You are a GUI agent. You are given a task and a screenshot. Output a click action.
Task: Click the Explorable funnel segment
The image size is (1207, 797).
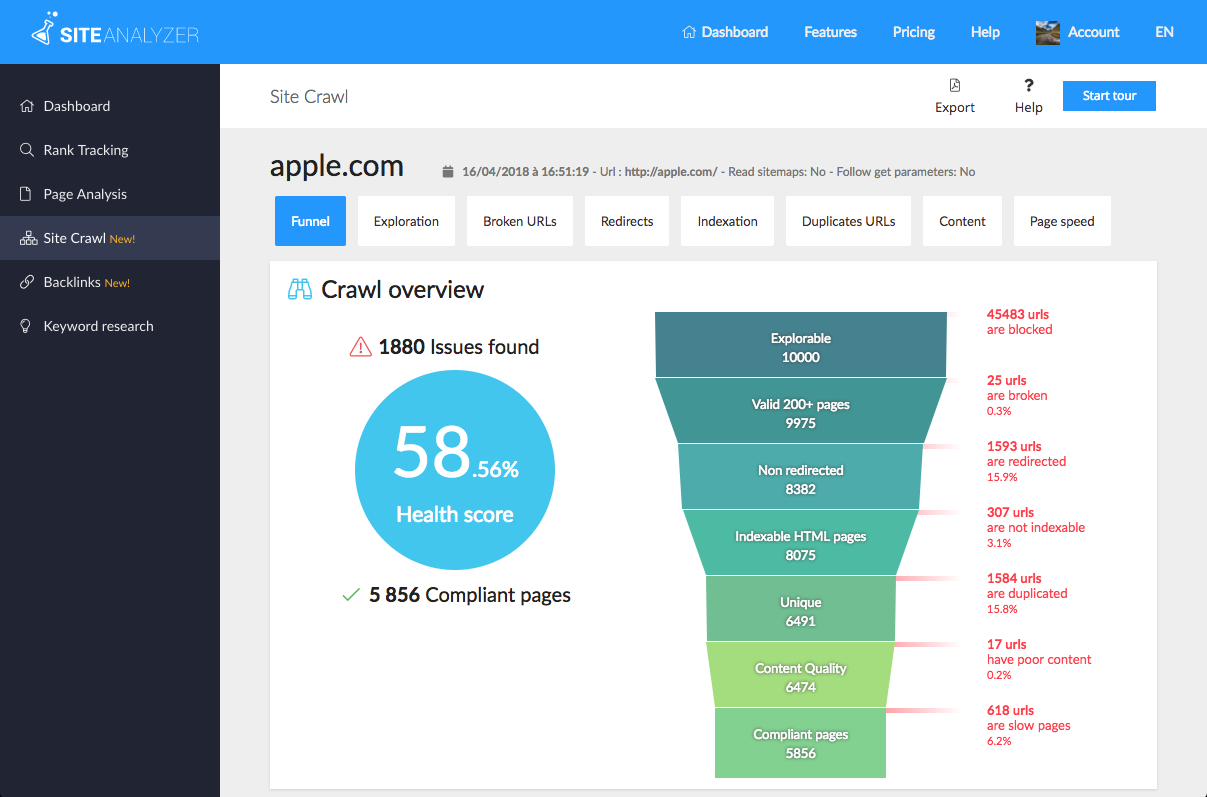click(x=800, y=346)
